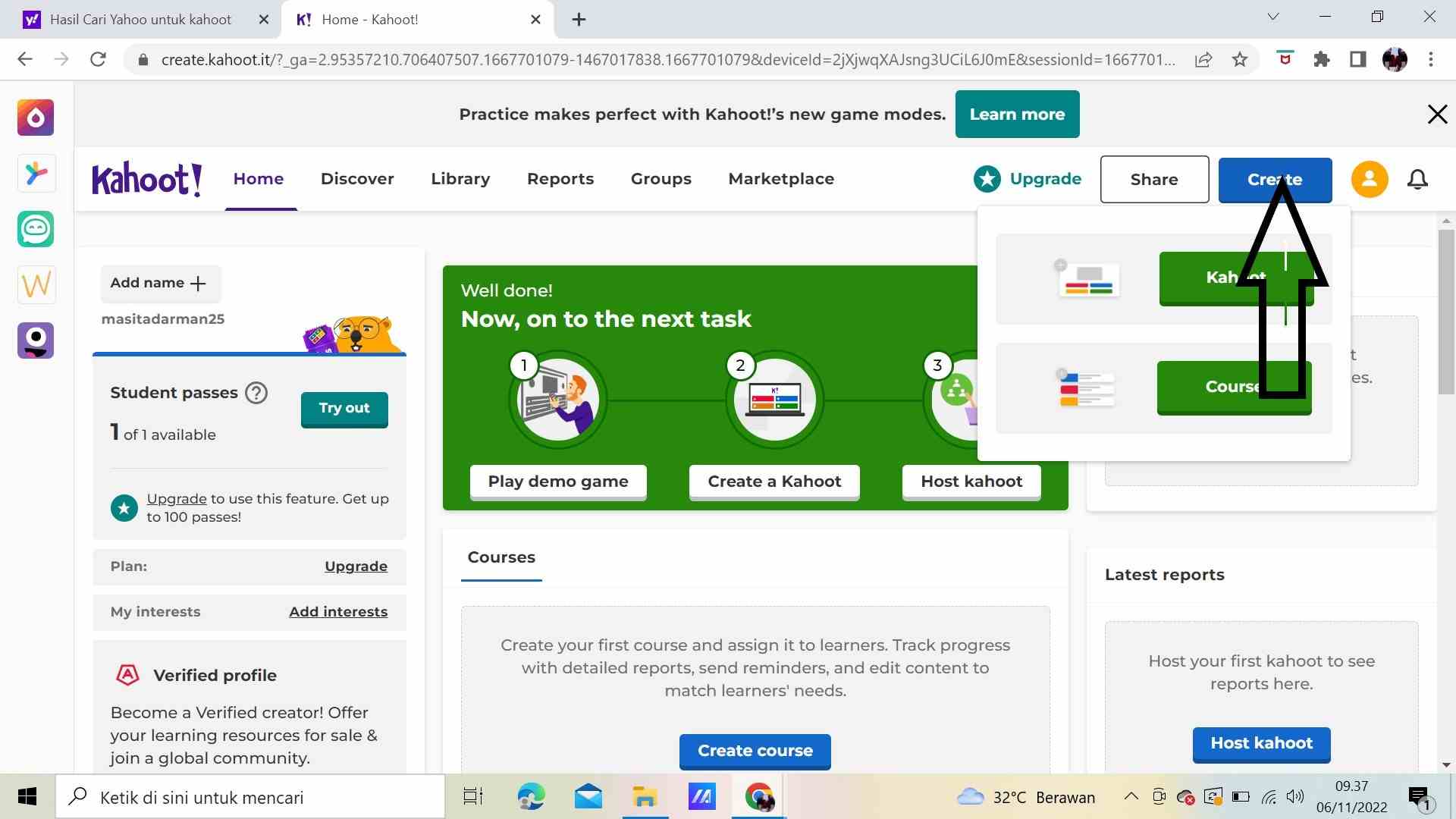Show hidden system tray icons
This screenshot has width=1456, height=819.
1131,796
